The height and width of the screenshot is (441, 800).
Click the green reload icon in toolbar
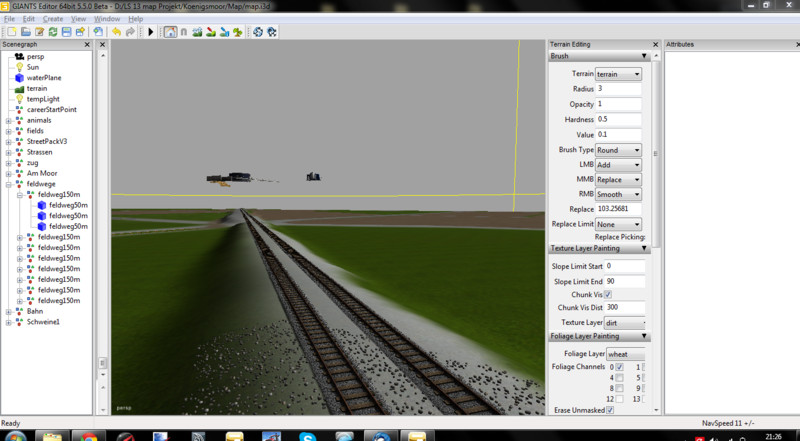point(52,32)
